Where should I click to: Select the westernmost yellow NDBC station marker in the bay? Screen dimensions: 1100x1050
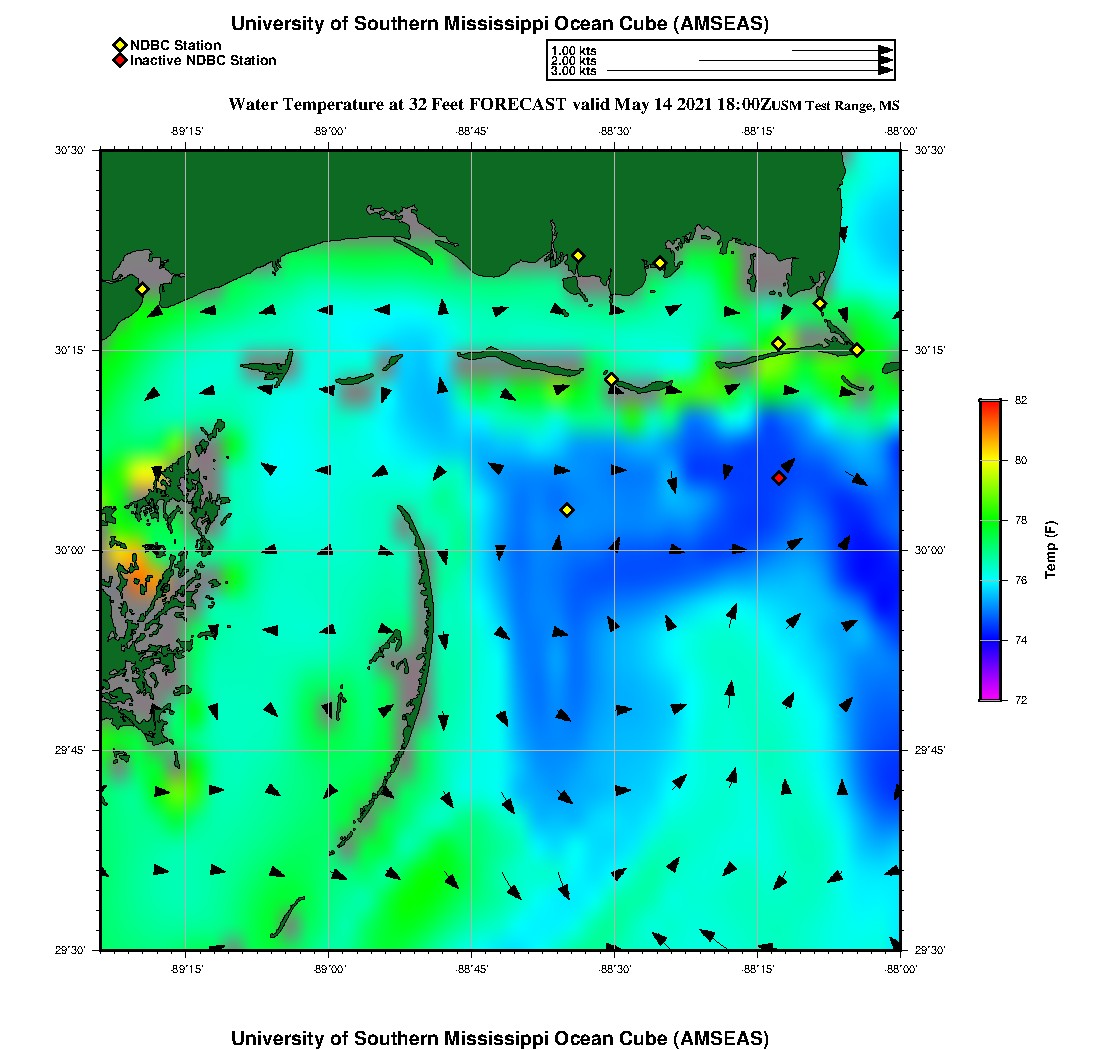(142, 289)
